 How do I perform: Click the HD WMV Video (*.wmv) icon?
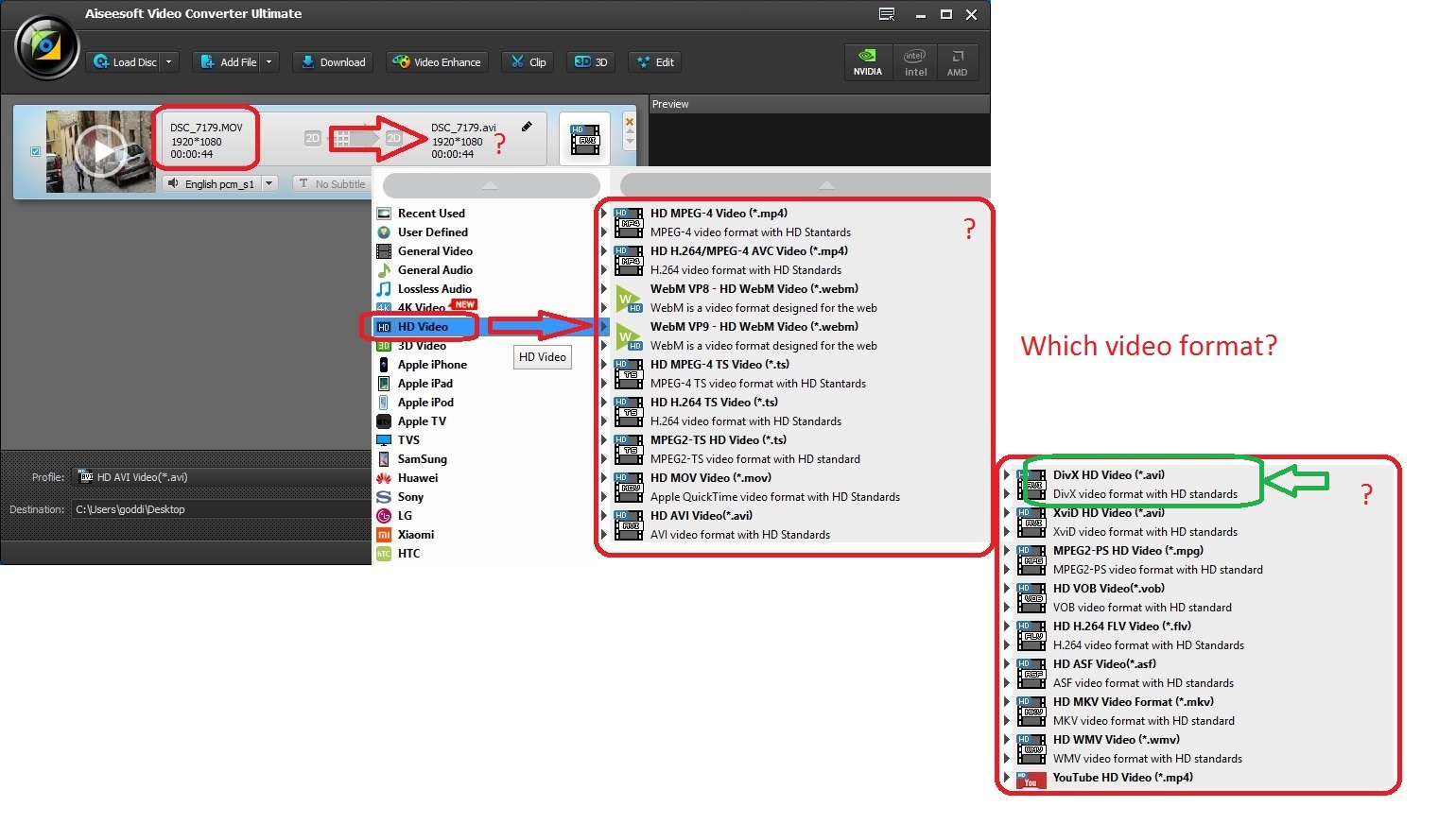(1031, 749)
